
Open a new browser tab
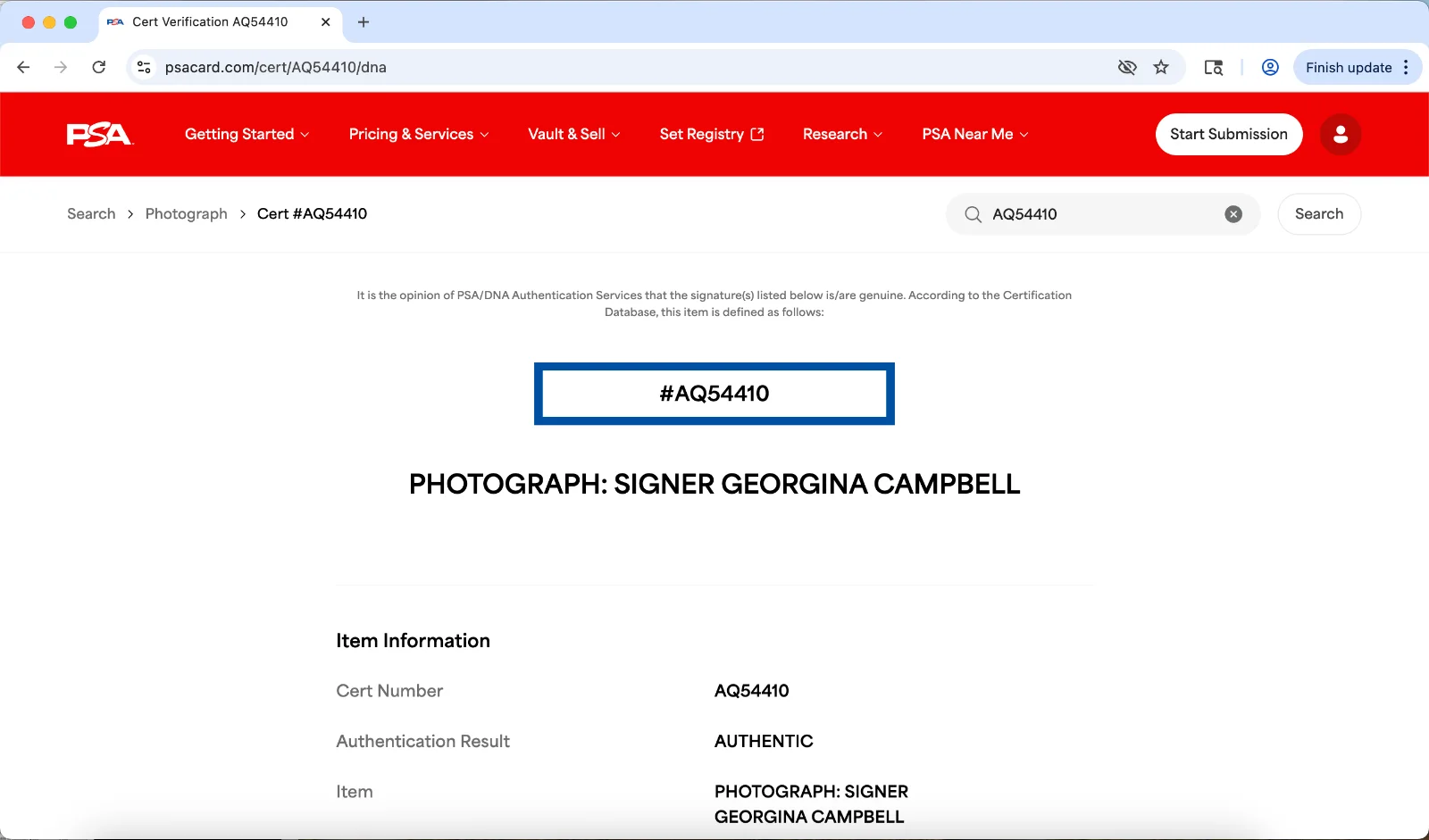pyautogui.click(x=364, y=22)
